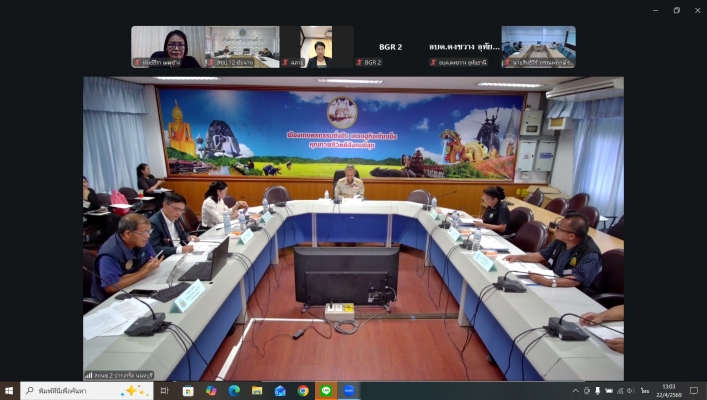Click the signal bars icon on the main video

pyautogui.click(x=89, y=375)
